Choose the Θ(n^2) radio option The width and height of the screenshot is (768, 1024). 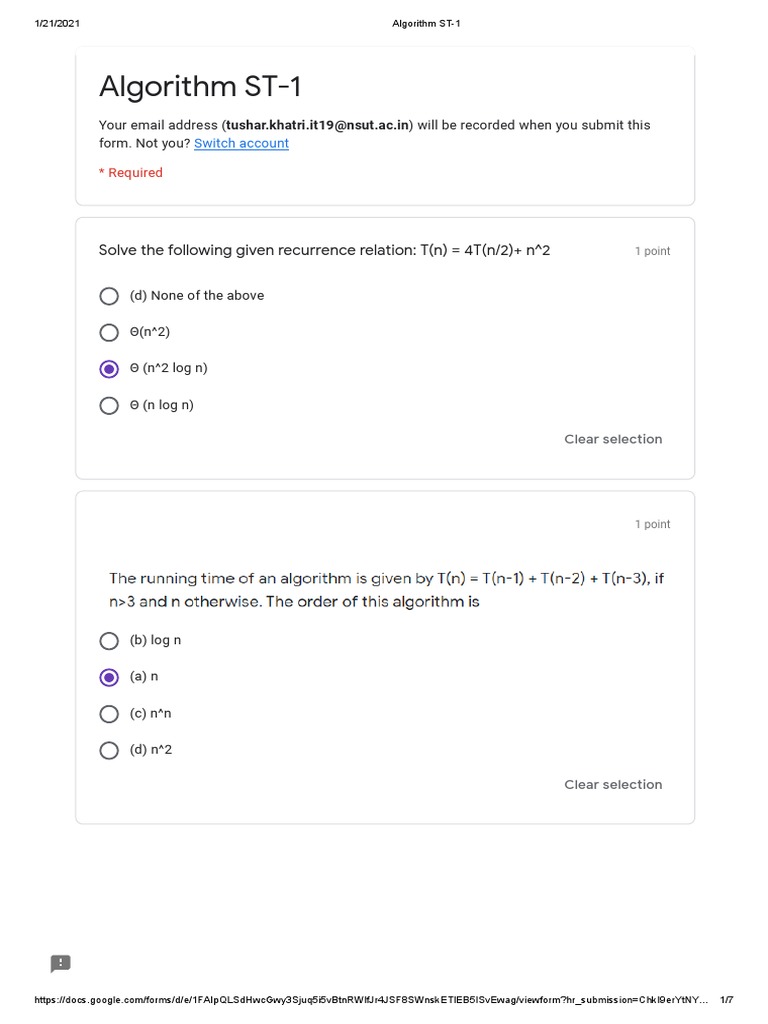pyautogui.click(x=109, y=333)
